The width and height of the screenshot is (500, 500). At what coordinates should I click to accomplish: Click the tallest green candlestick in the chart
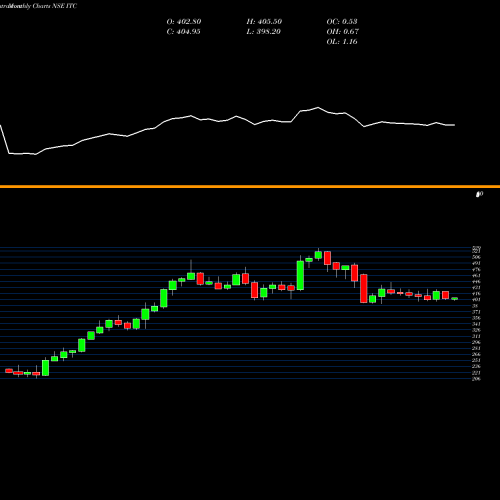(x=300, y=275)
